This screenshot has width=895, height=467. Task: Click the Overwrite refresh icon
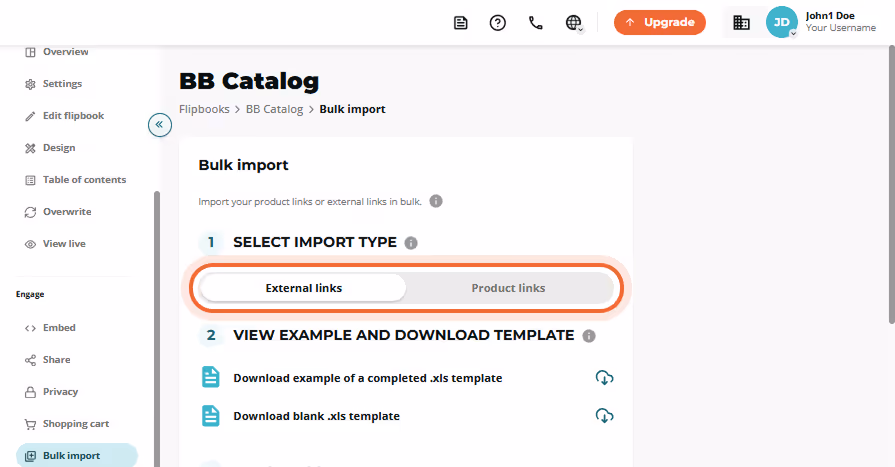[x=30, y=212]
